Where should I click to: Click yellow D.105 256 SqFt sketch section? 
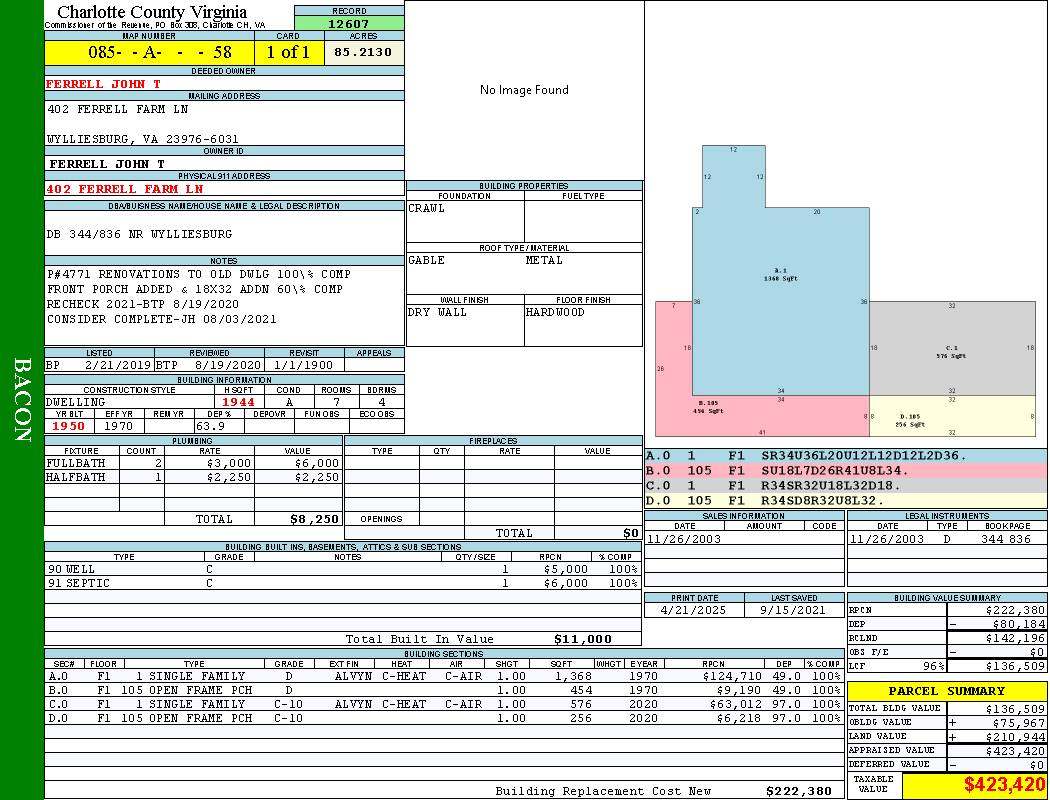click(952, 416)
